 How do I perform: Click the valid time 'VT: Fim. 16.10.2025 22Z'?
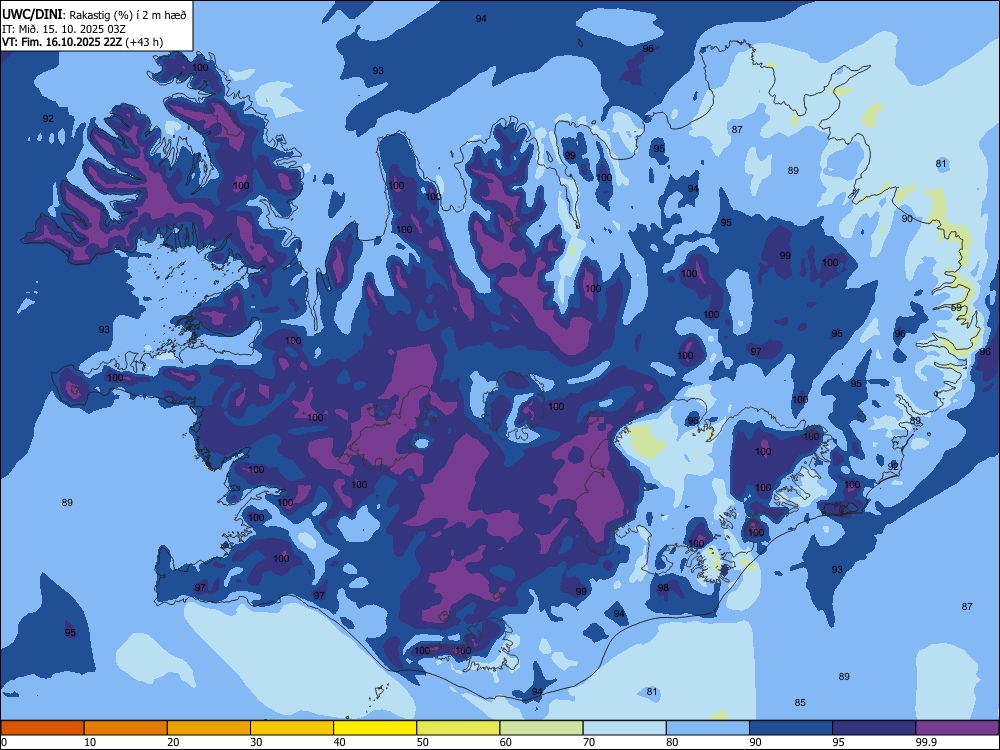[62, 42]
